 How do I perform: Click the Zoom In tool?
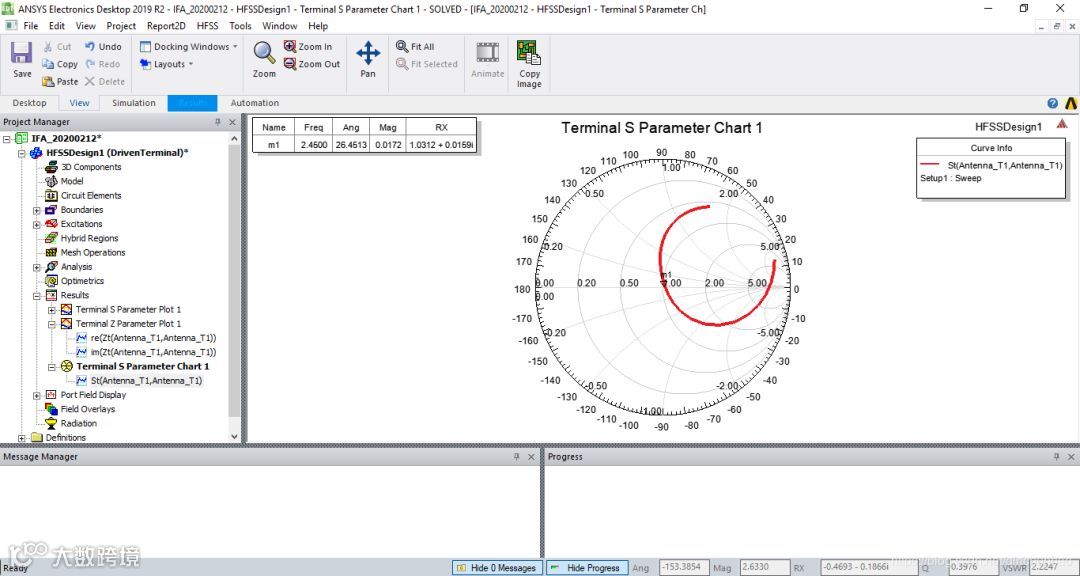(x=308, y=47)
